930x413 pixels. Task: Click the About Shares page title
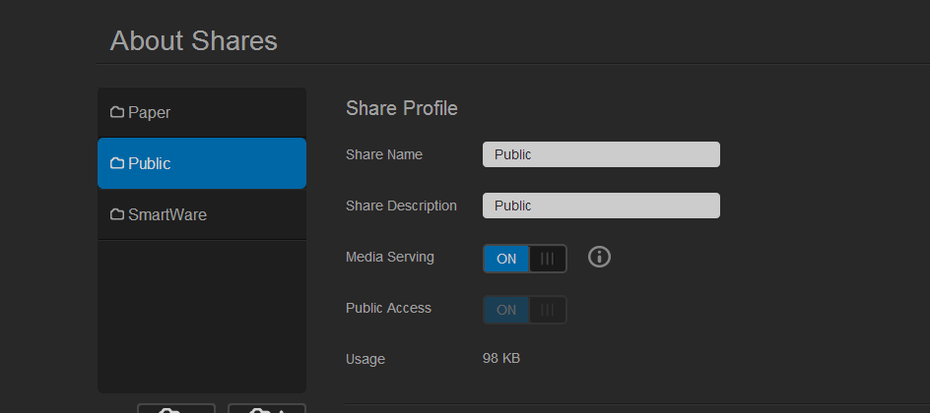tap(194, 41)
